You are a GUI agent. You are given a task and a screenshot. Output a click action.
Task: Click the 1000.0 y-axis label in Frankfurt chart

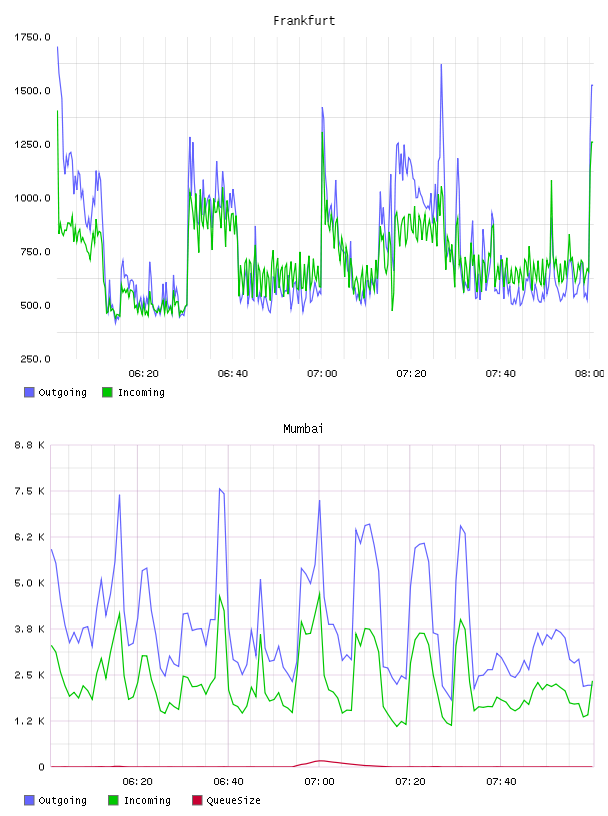coord(32,198)
